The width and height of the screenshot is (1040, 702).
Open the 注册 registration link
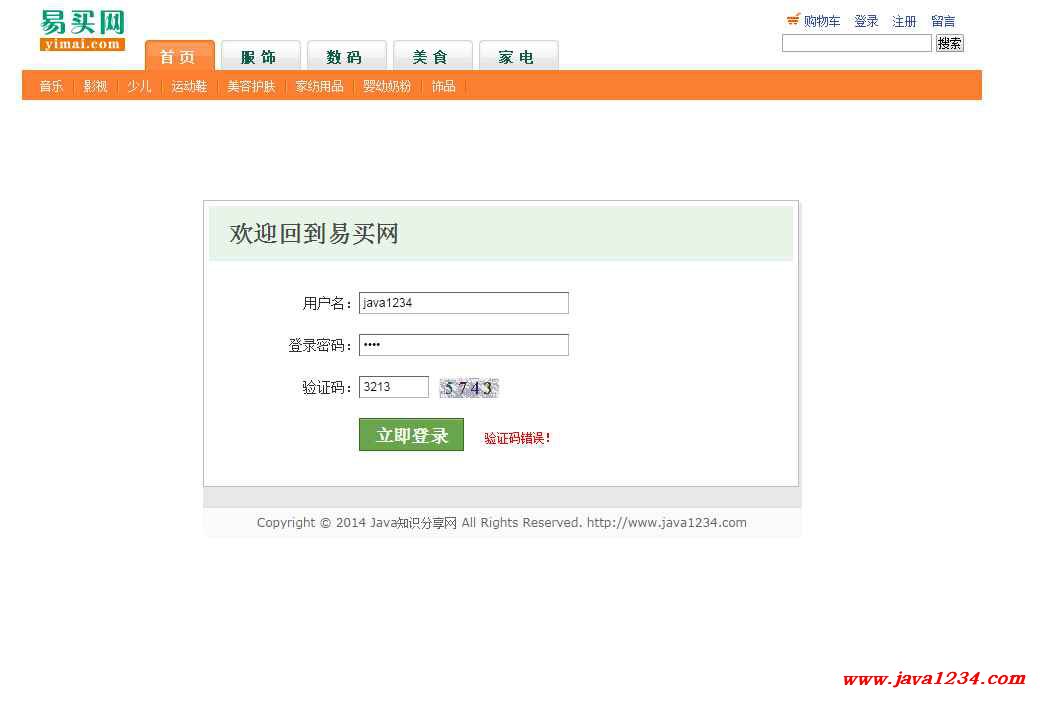click(904, 21)
